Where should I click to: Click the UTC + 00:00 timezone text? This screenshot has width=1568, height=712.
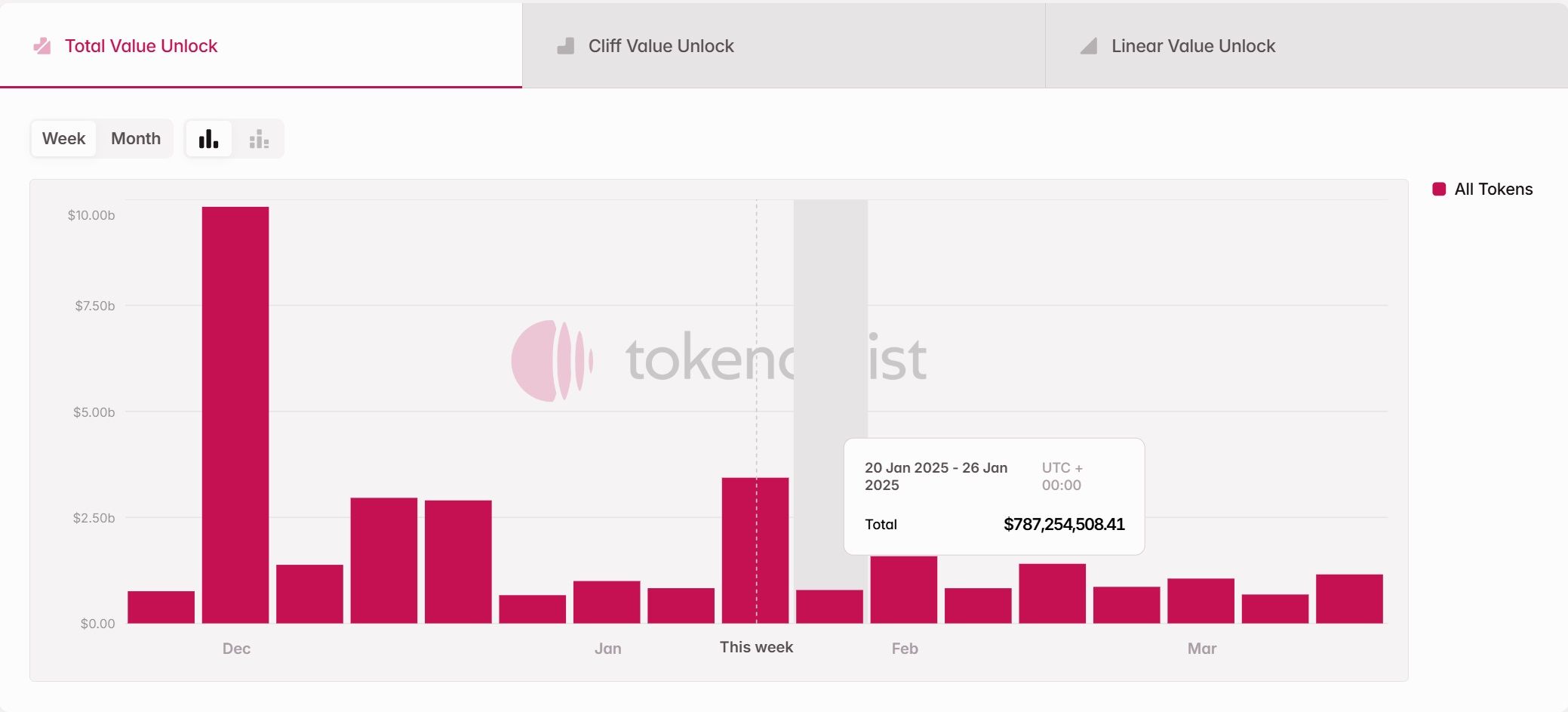pos(1062,476)
